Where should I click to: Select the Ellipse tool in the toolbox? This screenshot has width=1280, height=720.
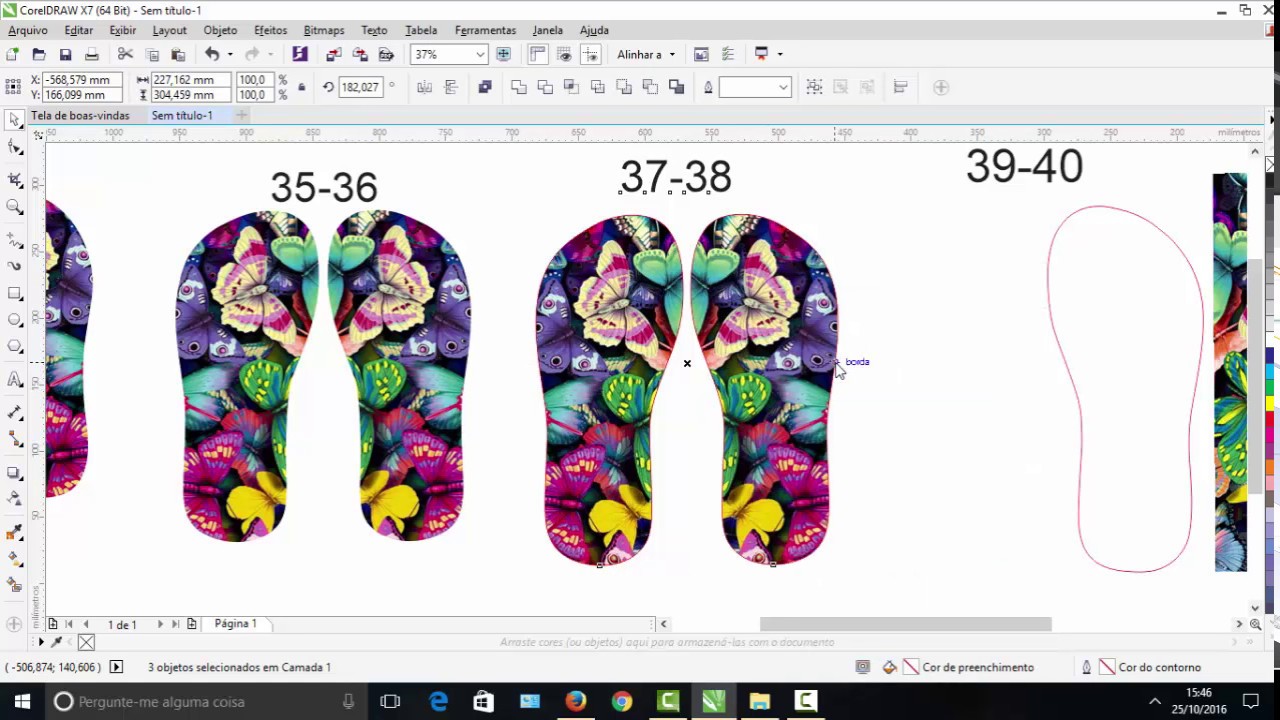[x=15, y=320]
